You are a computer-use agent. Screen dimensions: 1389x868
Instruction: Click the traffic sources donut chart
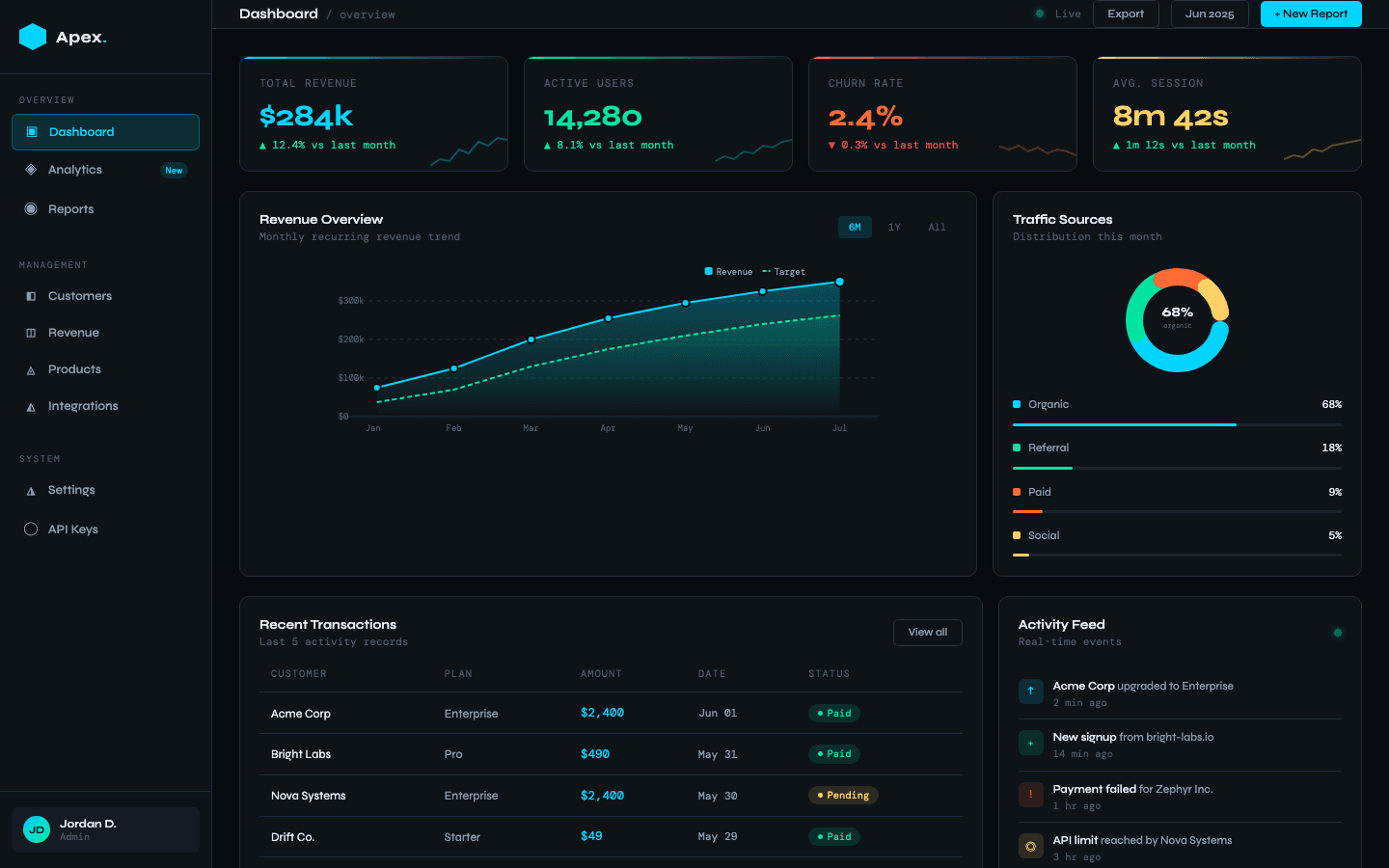(x=1177, y=320)
